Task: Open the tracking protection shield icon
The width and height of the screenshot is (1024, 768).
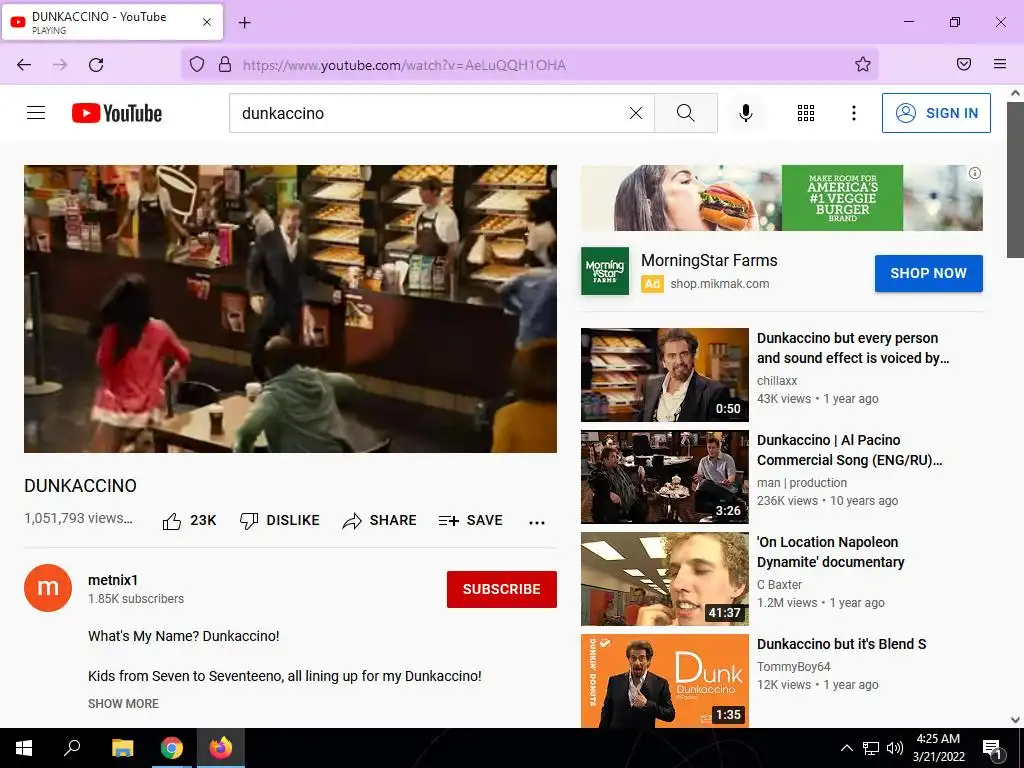Action: [197, 64]
